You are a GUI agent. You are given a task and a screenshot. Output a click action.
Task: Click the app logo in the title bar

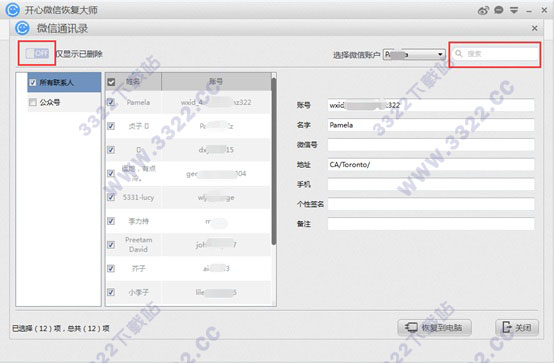click(x=13, y=10)
